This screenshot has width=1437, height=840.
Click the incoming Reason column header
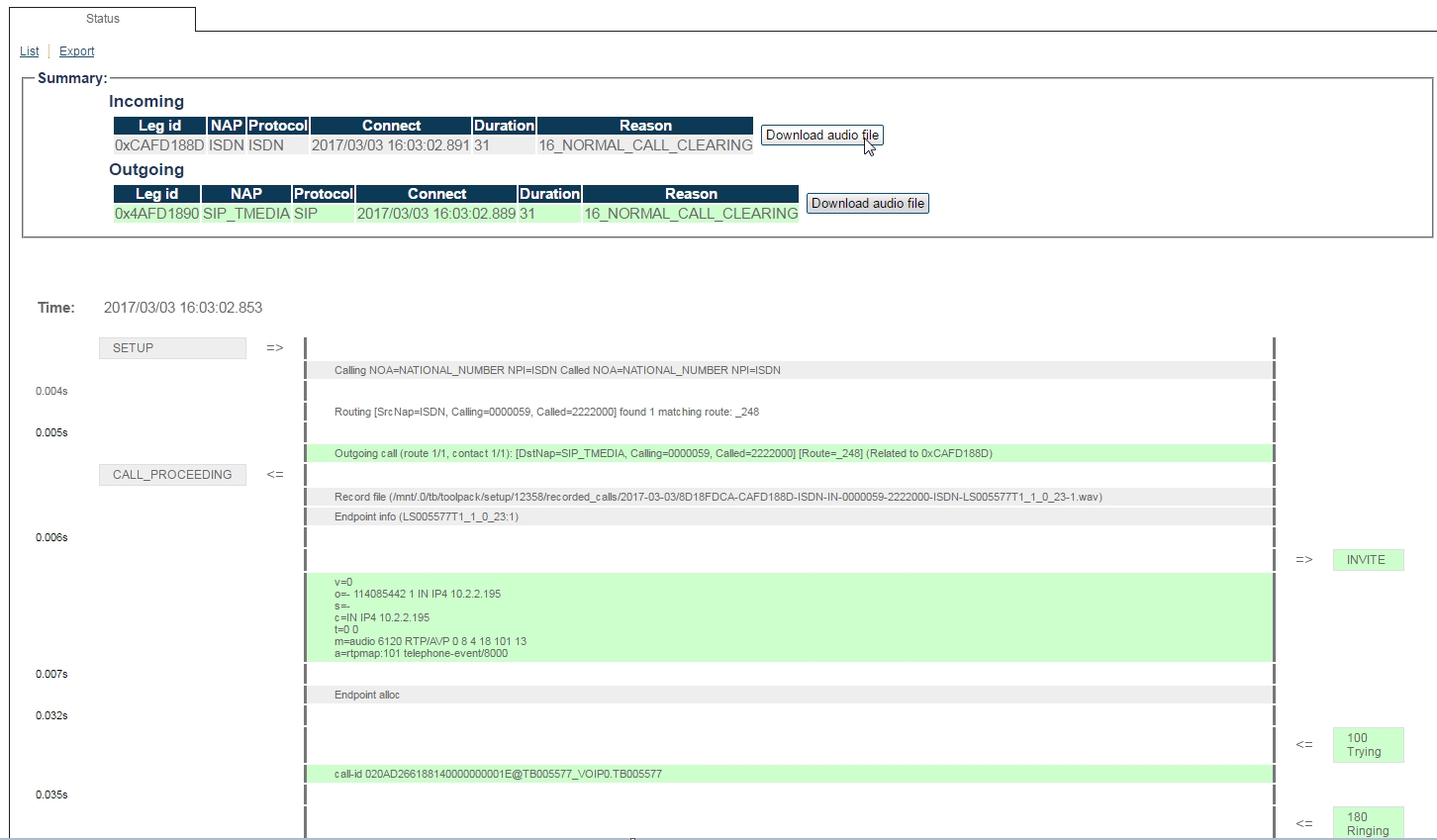[x=645, y=126]
